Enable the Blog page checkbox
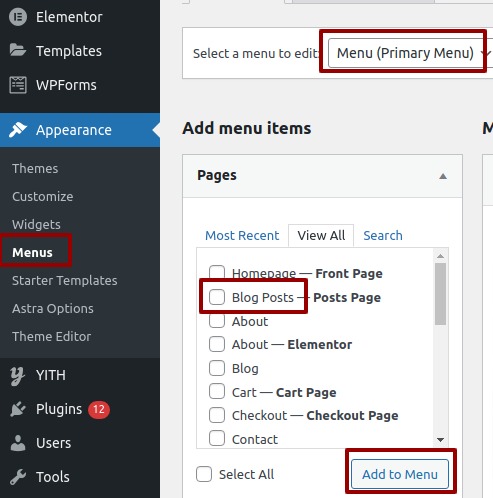 tap(217, 368)
